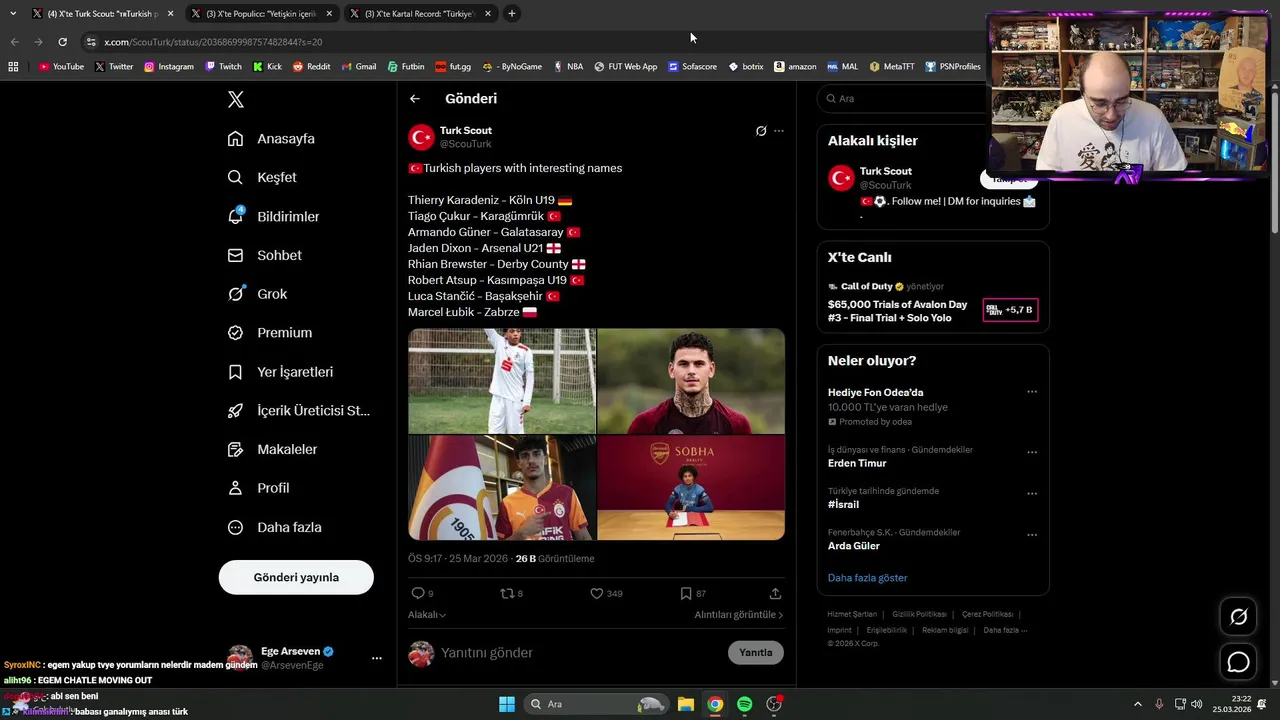The height and width of the screenshot is (720, 1280).
Task: Click the Chrome address bar URL
Action: [213, 42]
